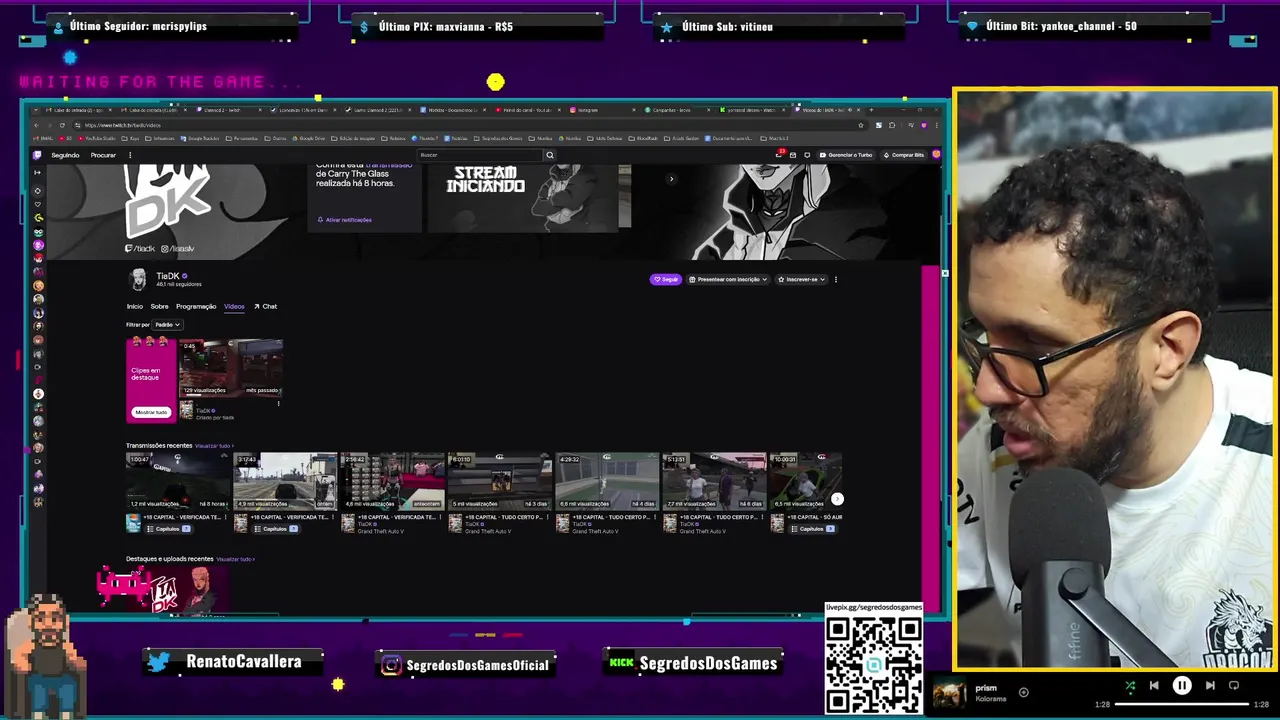Screen dimensions: 1280x720
Task: Click Comprar Bits button
Action: pos(903,155)
